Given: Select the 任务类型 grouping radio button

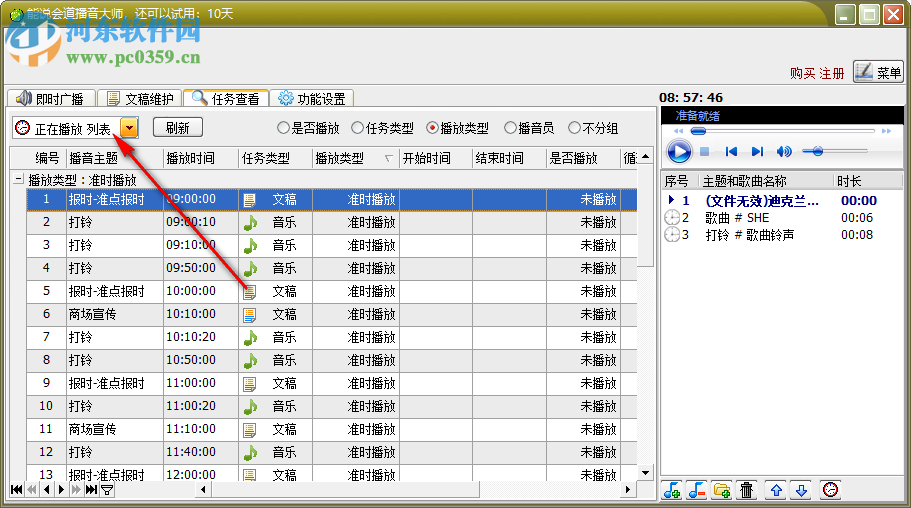Looking at the screenshot, I should pyautogui.click(x=358, y=128).
